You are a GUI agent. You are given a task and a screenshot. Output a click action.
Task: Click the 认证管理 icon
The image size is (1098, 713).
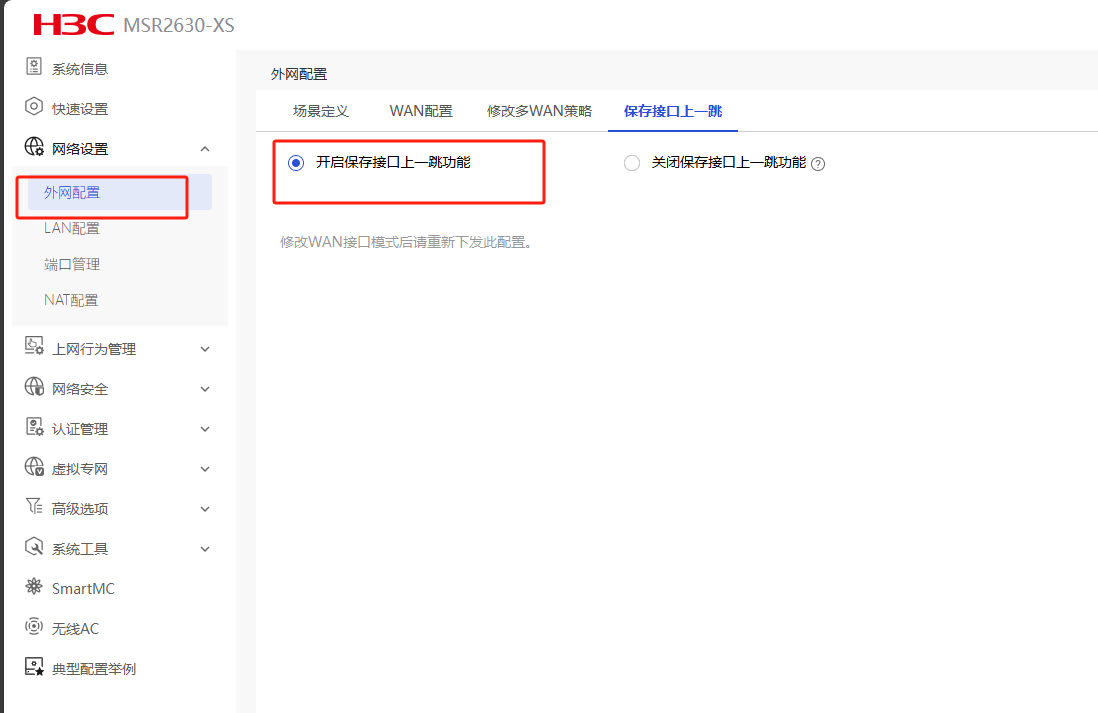coord(34,428)
